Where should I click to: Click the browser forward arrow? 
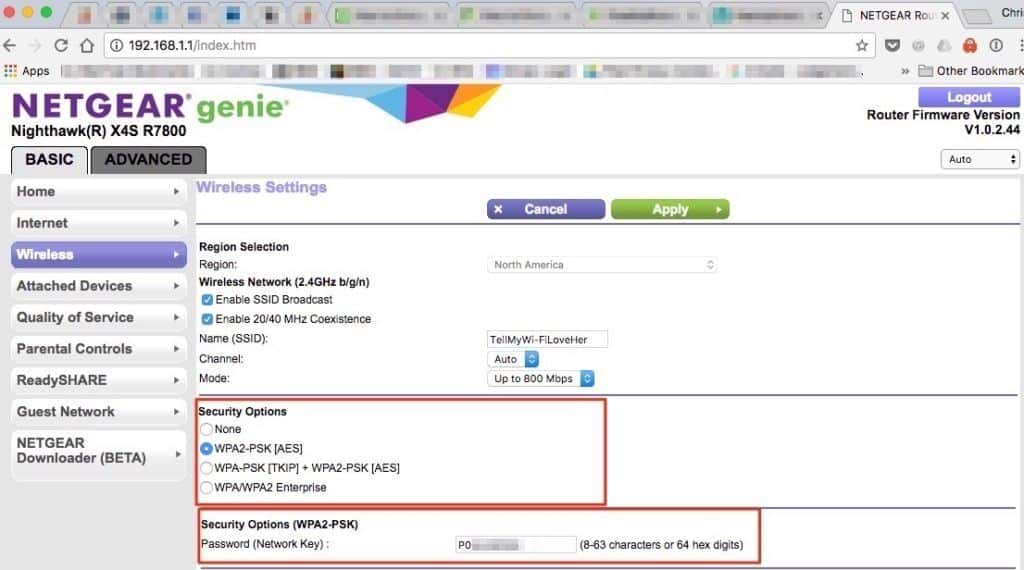pyautogui.click(x=35, y=45)
